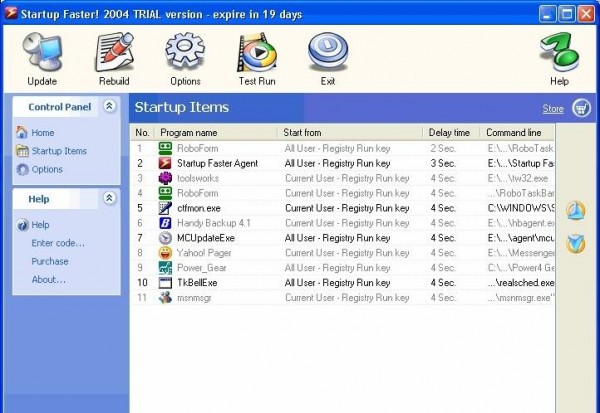Click the Exit power-button icon
This screenshot has height=413, width=600.
(328, 52)
